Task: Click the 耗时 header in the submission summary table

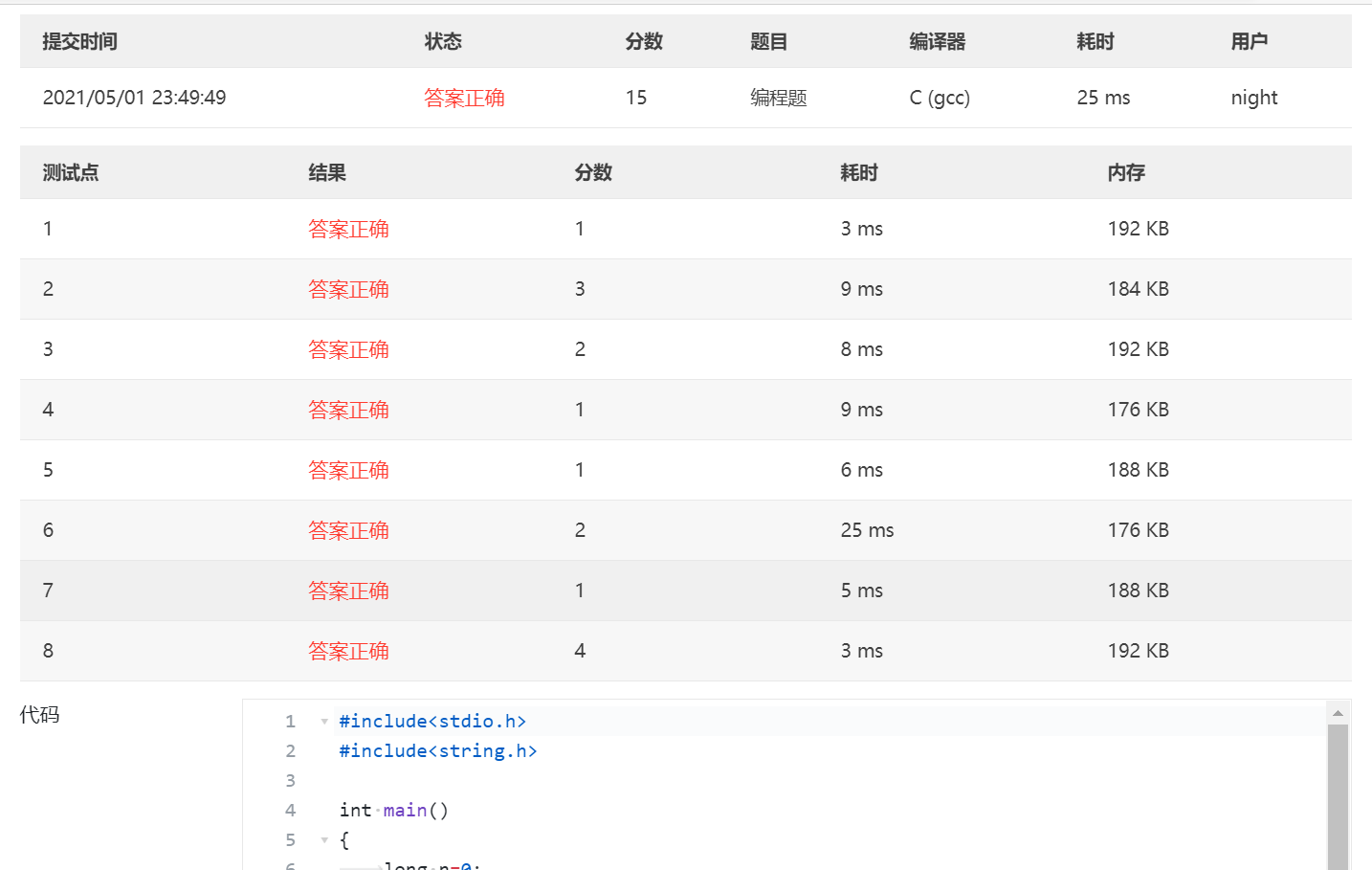Action: (1095, 41)
